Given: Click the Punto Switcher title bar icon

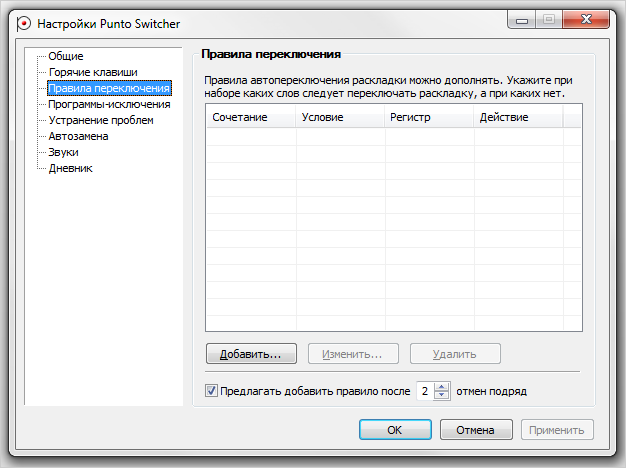Looking at the screenshot, I should (x=24, y=24).
